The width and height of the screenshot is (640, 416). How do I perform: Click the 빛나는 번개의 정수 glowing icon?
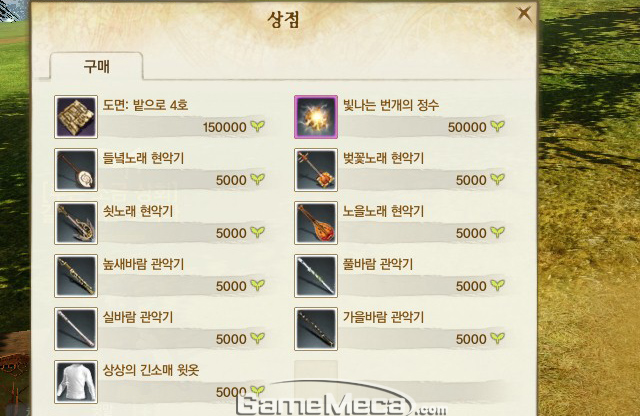click(316, 117)
